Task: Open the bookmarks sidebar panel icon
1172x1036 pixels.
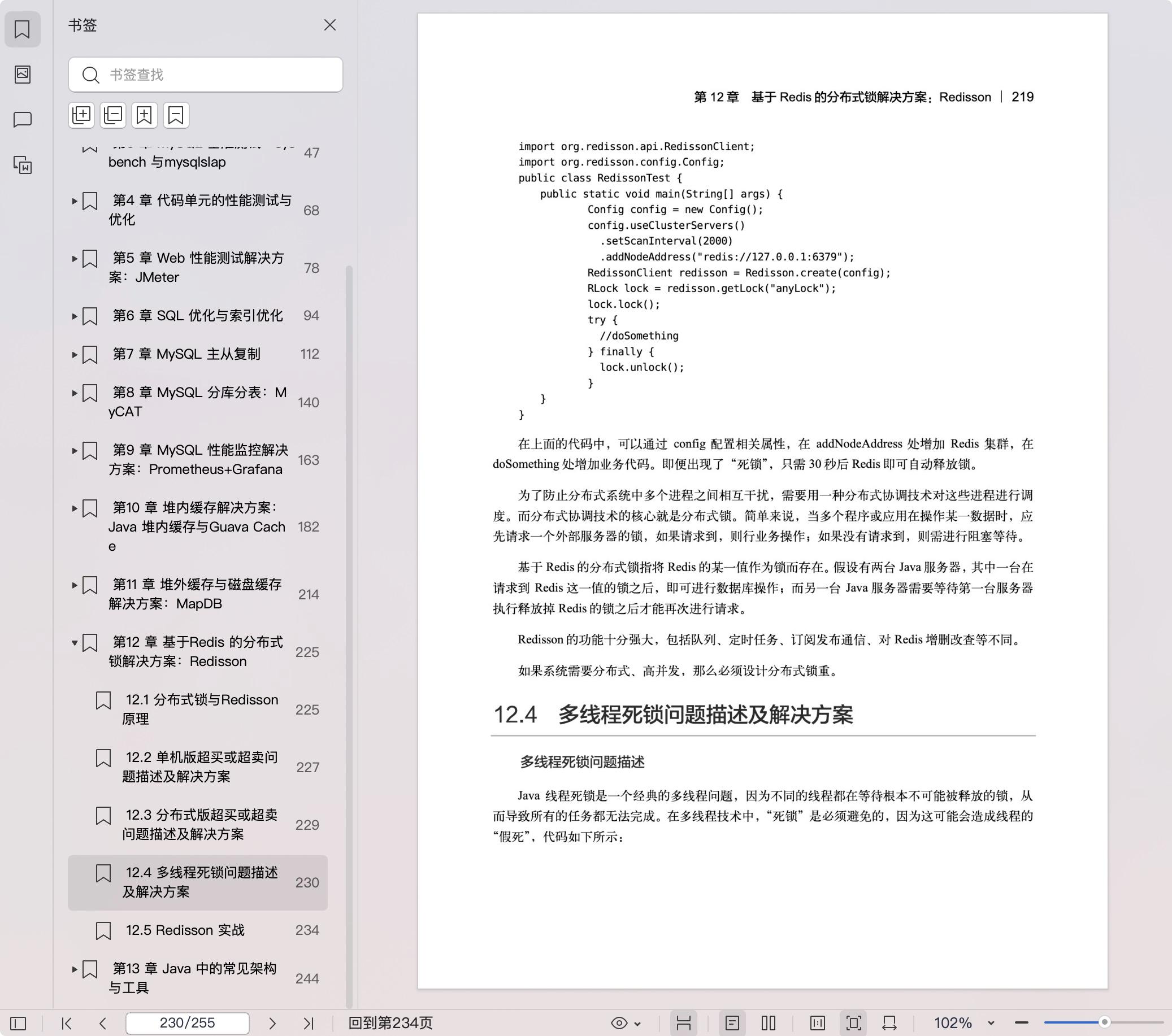Action: 23,29
